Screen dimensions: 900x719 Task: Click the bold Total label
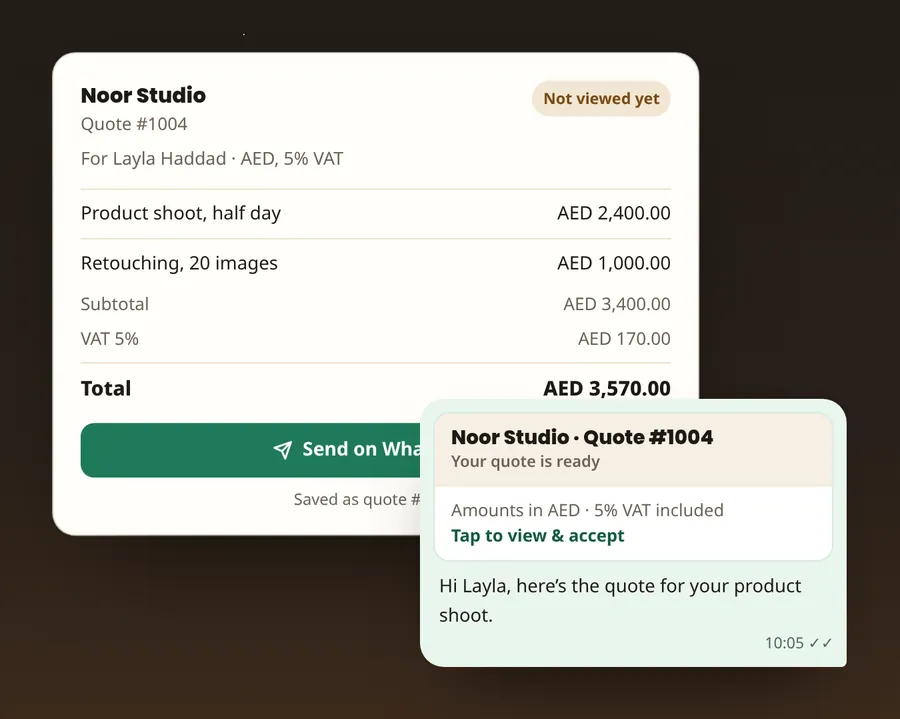point(106,388)
